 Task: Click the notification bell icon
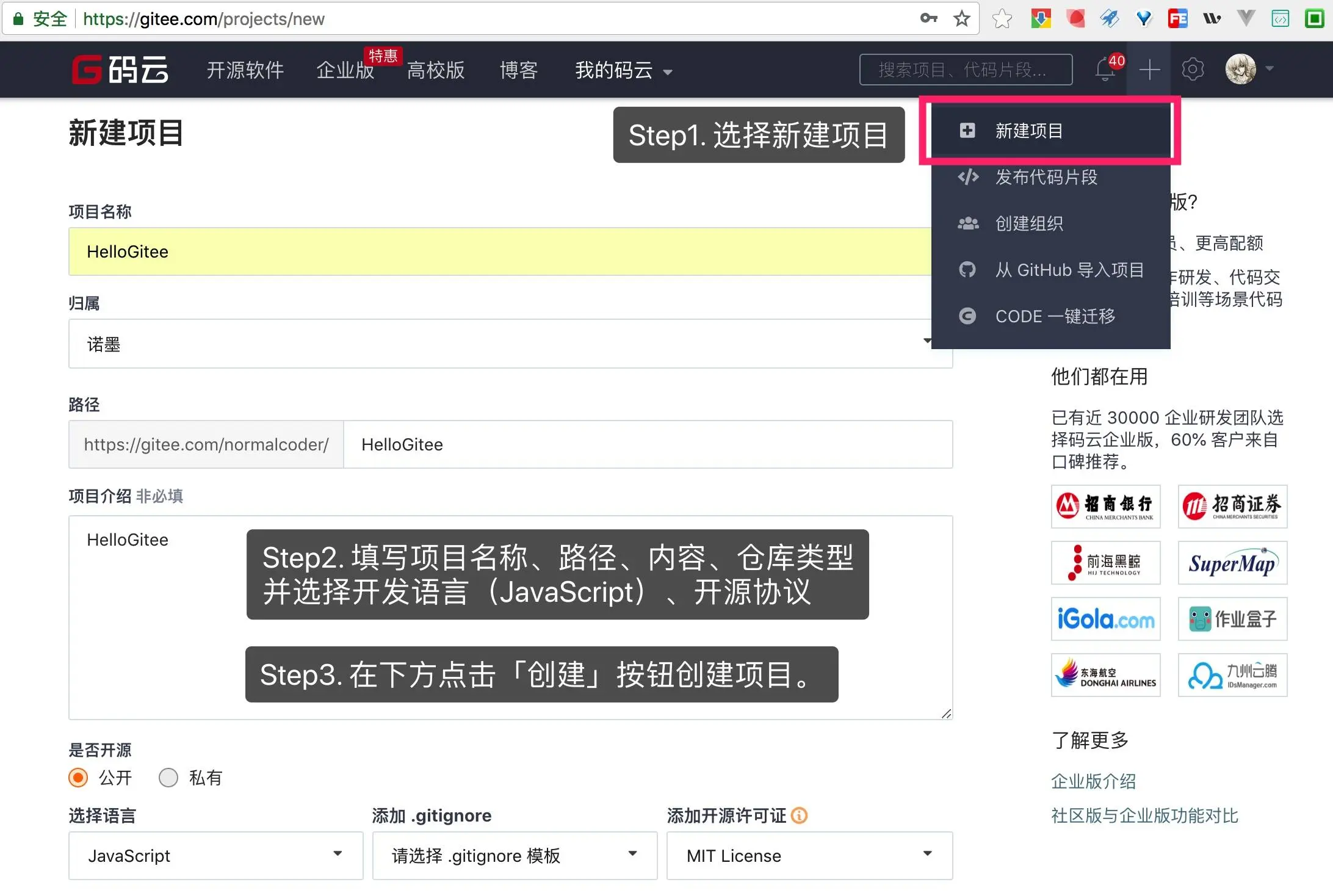1105,70
